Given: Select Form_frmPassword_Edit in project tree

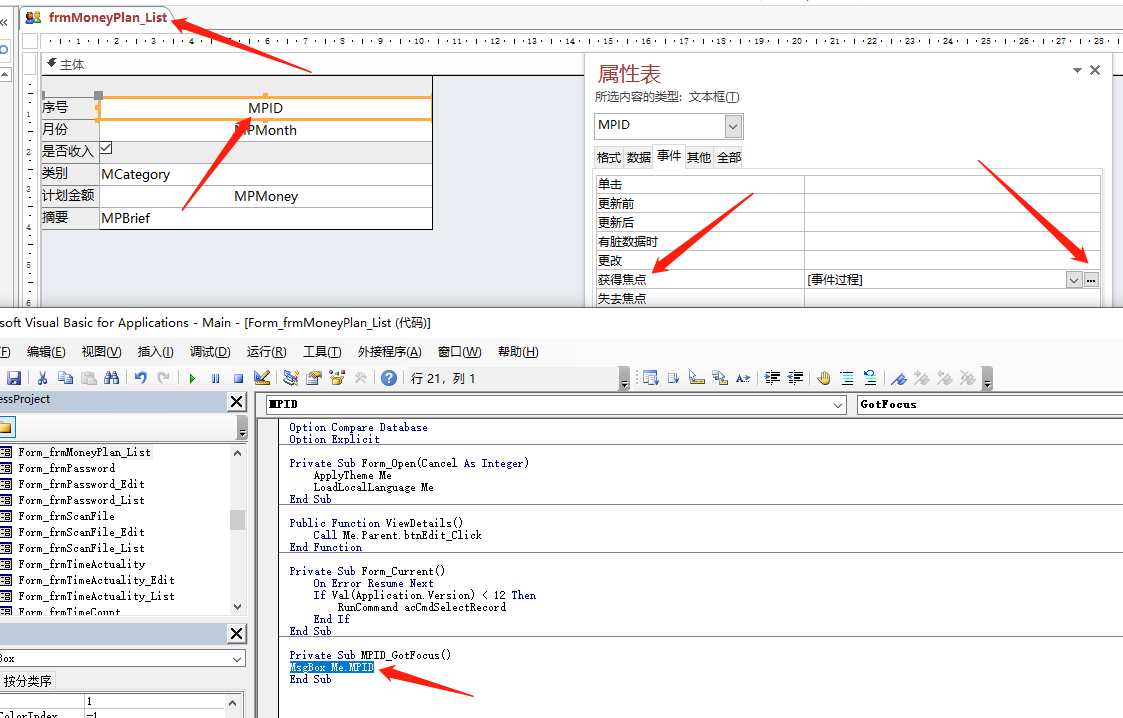Looking at the screenshot, I should coord(82,485).
